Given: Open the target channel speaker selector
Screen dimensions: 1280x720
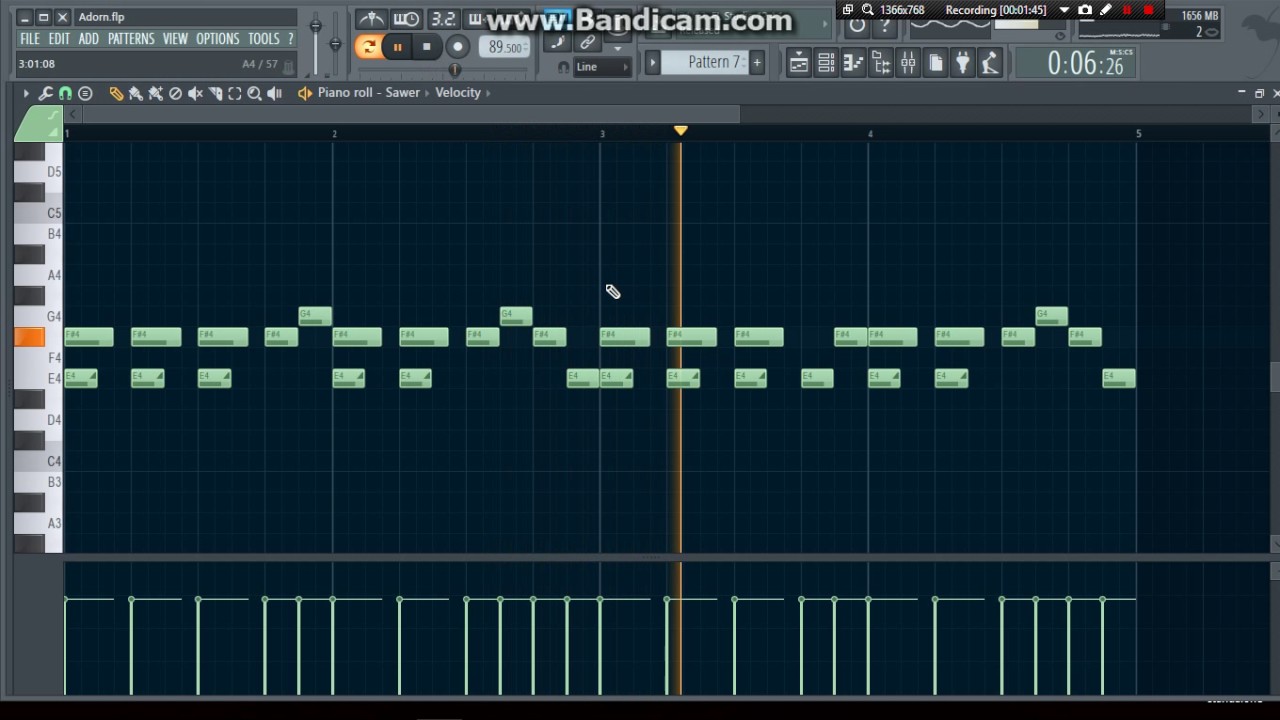Looking at the screenshot, I should tap(305, 93).
